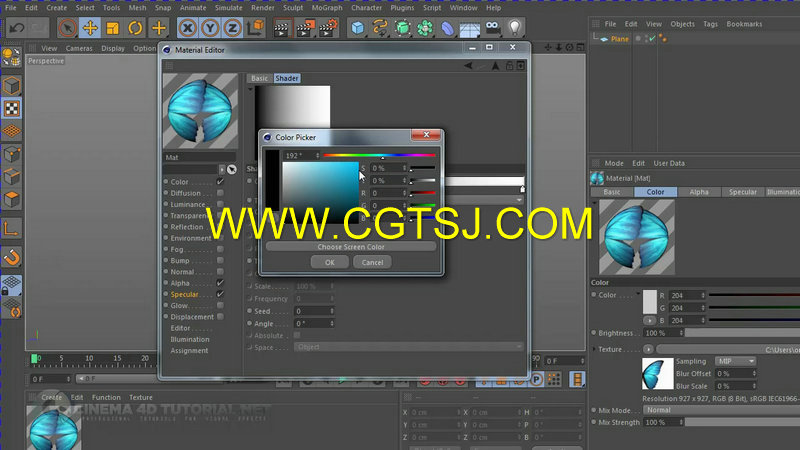This screenshot has height=450, width=800.
Task: Click the butterfly texture thumbnail
Action: [657, 373]
